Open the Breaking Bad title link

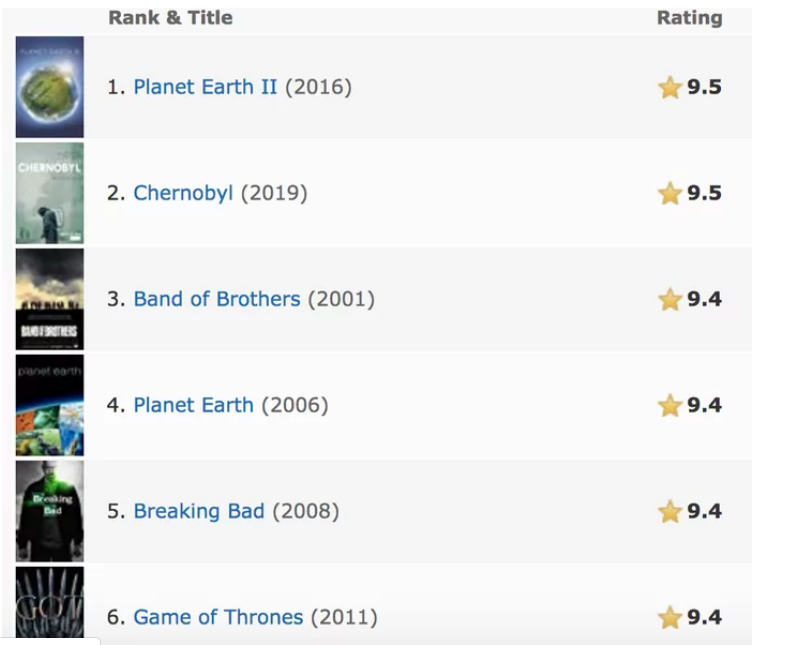[199, 511]
